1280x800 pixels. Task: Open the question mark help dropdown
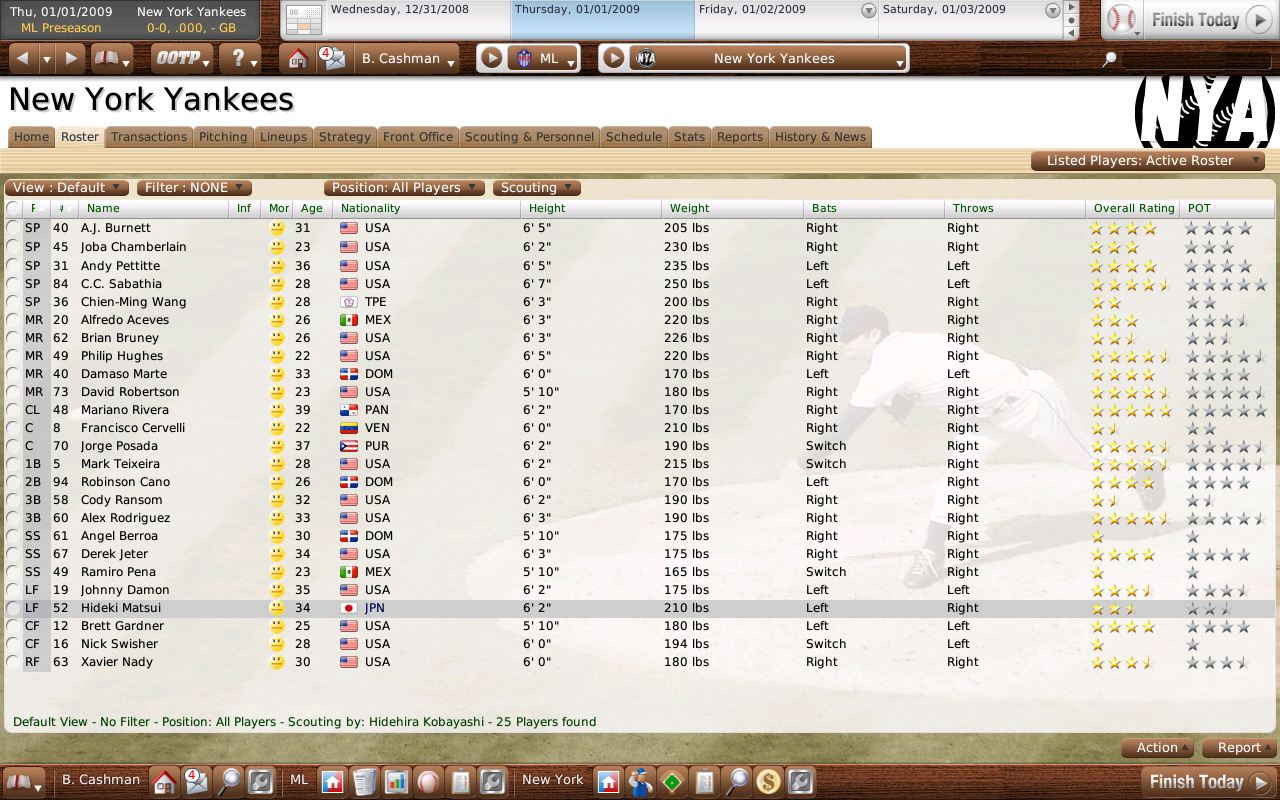click(240, 58)
